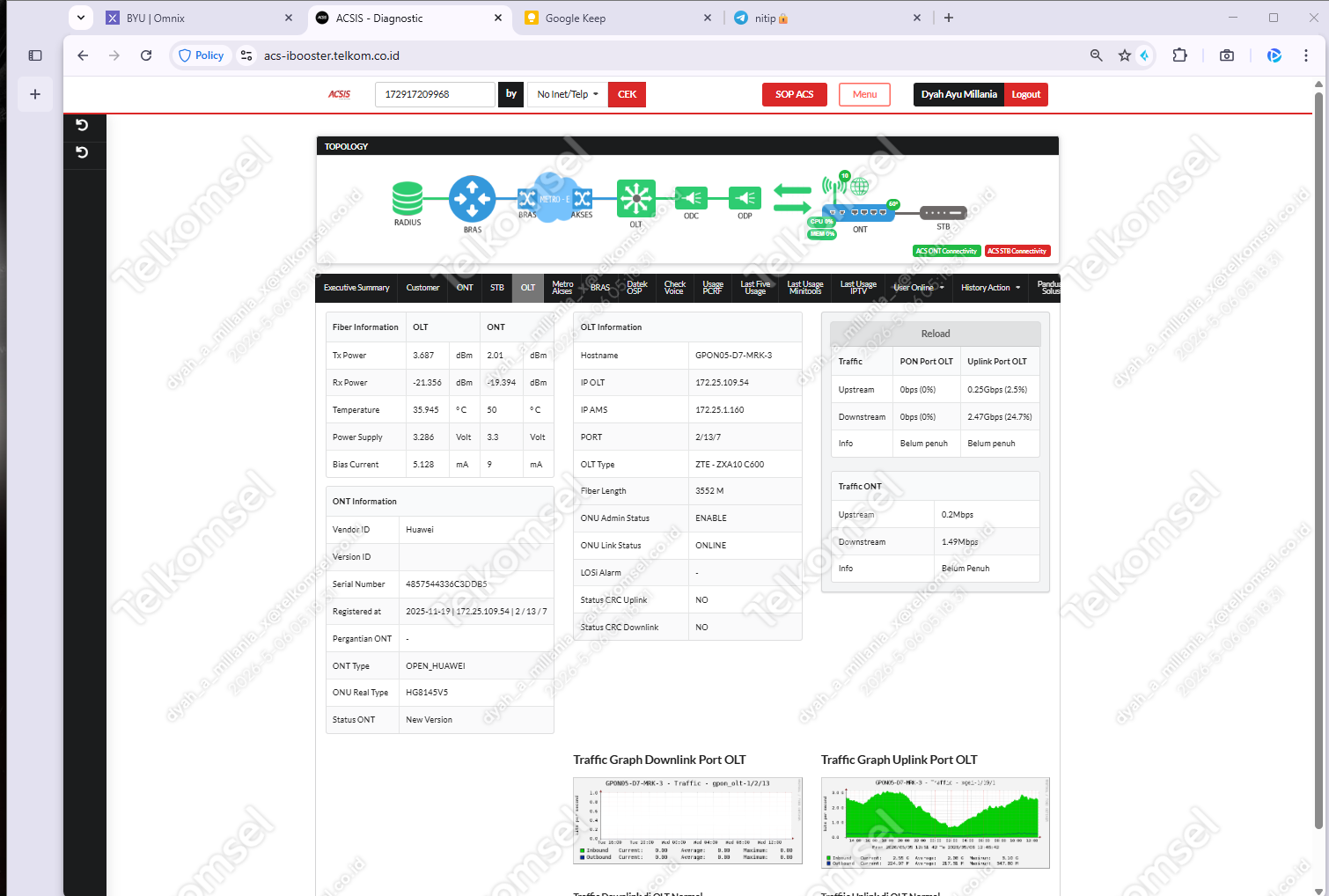Open the Datek OSP tab
The height and width of the screenshot is (896, 1329).
click(x=637, y=288)
